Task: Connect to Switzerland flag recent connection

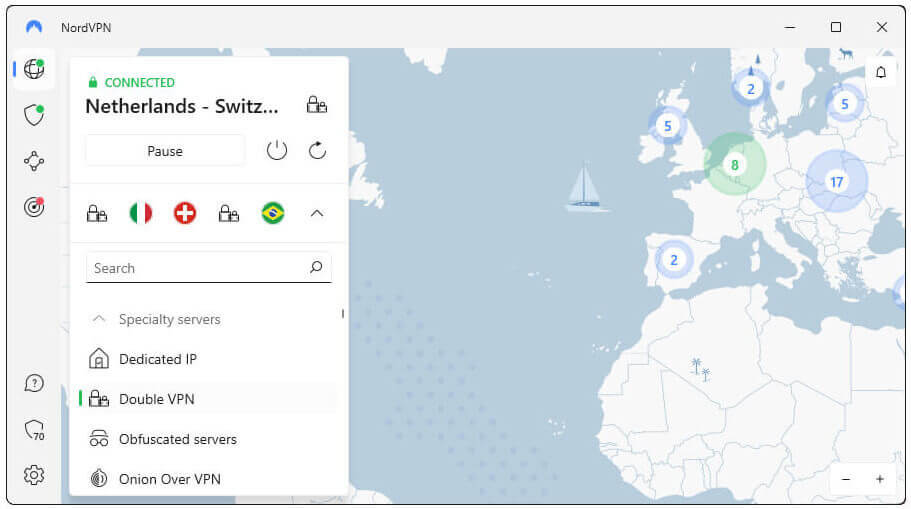Action: [x=185, y=213]
